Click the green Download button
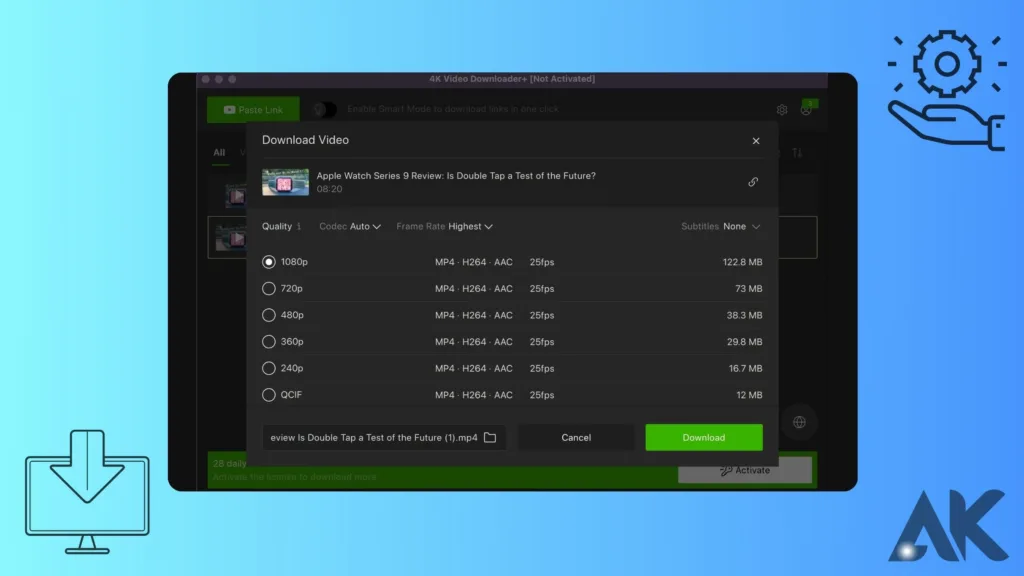This screenshot has width=1024, height=576. click(x=703, y=438)
